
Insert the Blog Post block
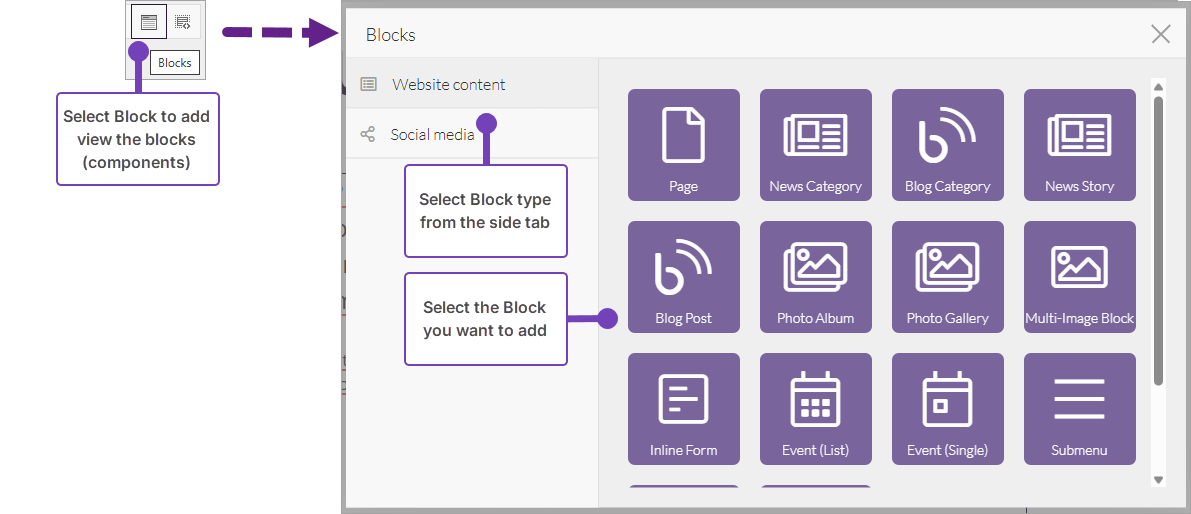[x=683, y=276]
